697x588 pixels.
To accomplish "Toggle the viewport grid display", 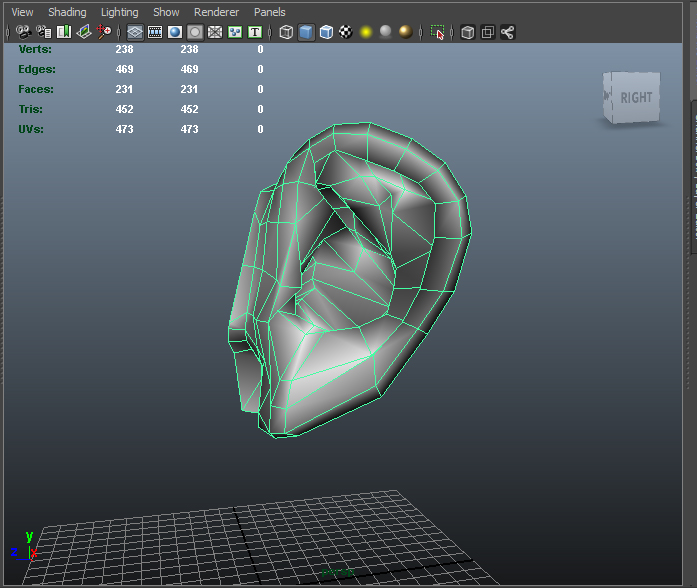I will (x=135, y=32).
